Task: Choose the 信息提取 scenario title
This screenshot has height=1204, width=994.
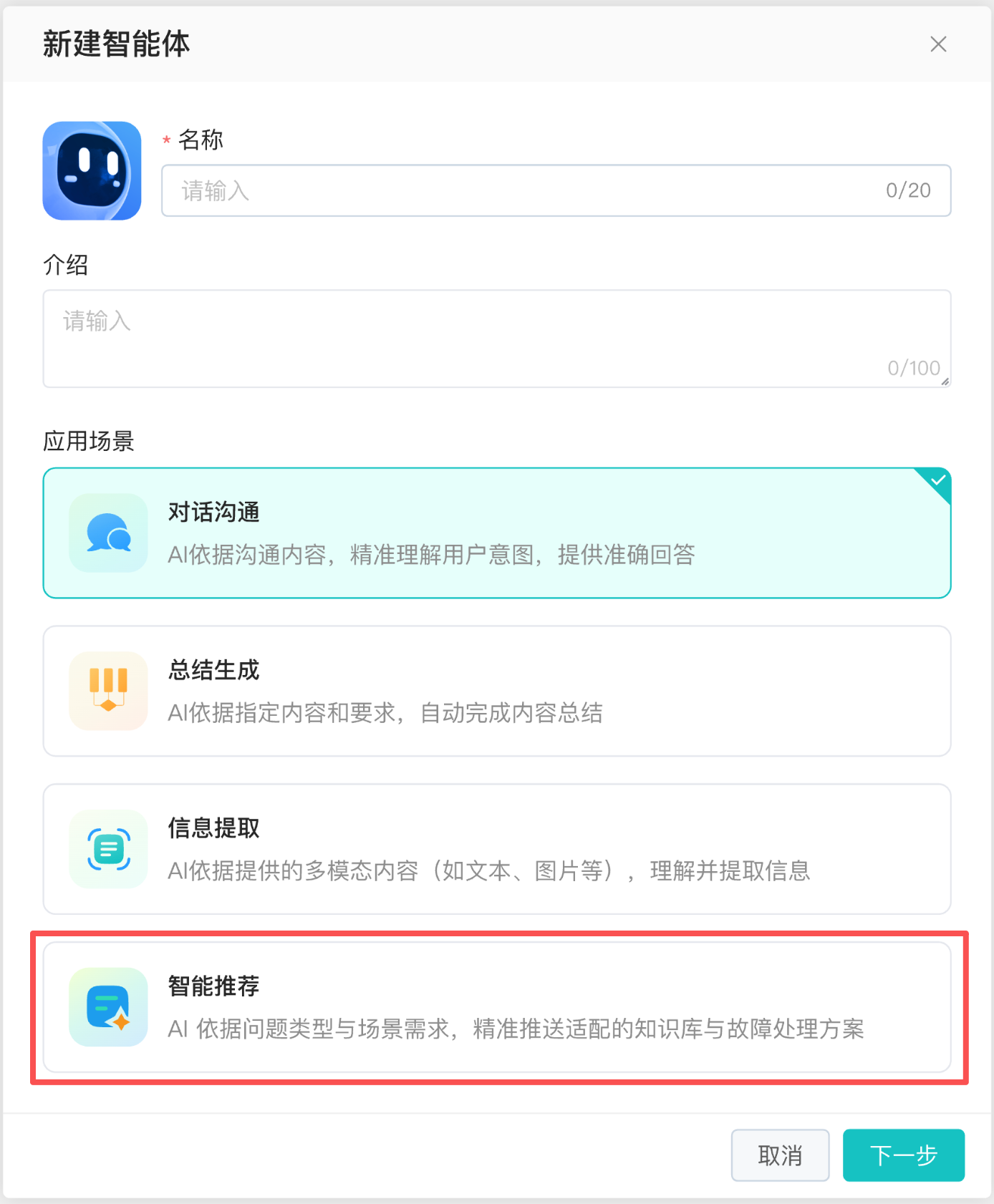Action: click(213, 828)
